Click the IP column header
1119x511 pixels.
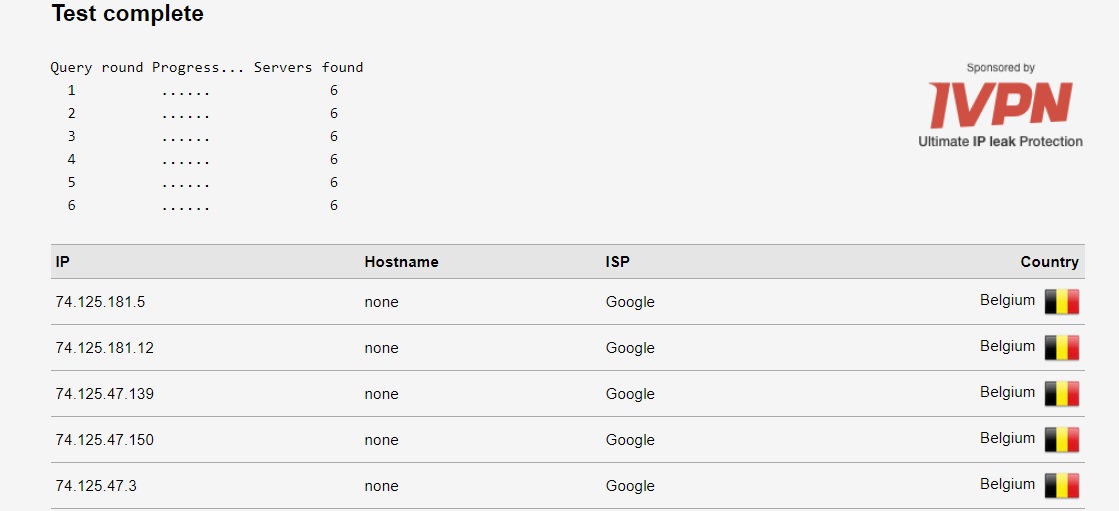[62, 262]
